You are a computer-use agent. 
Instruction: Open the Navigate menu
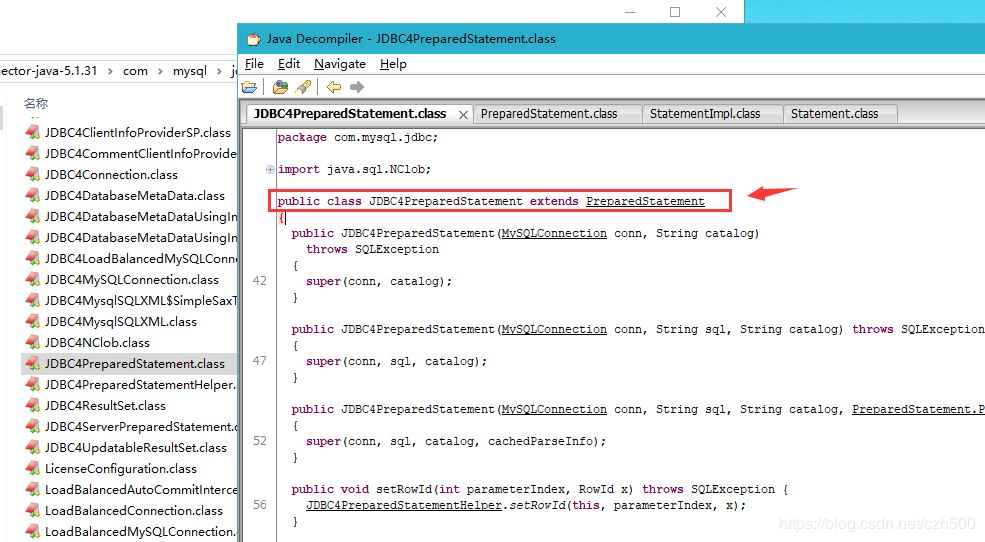[340, 64]
